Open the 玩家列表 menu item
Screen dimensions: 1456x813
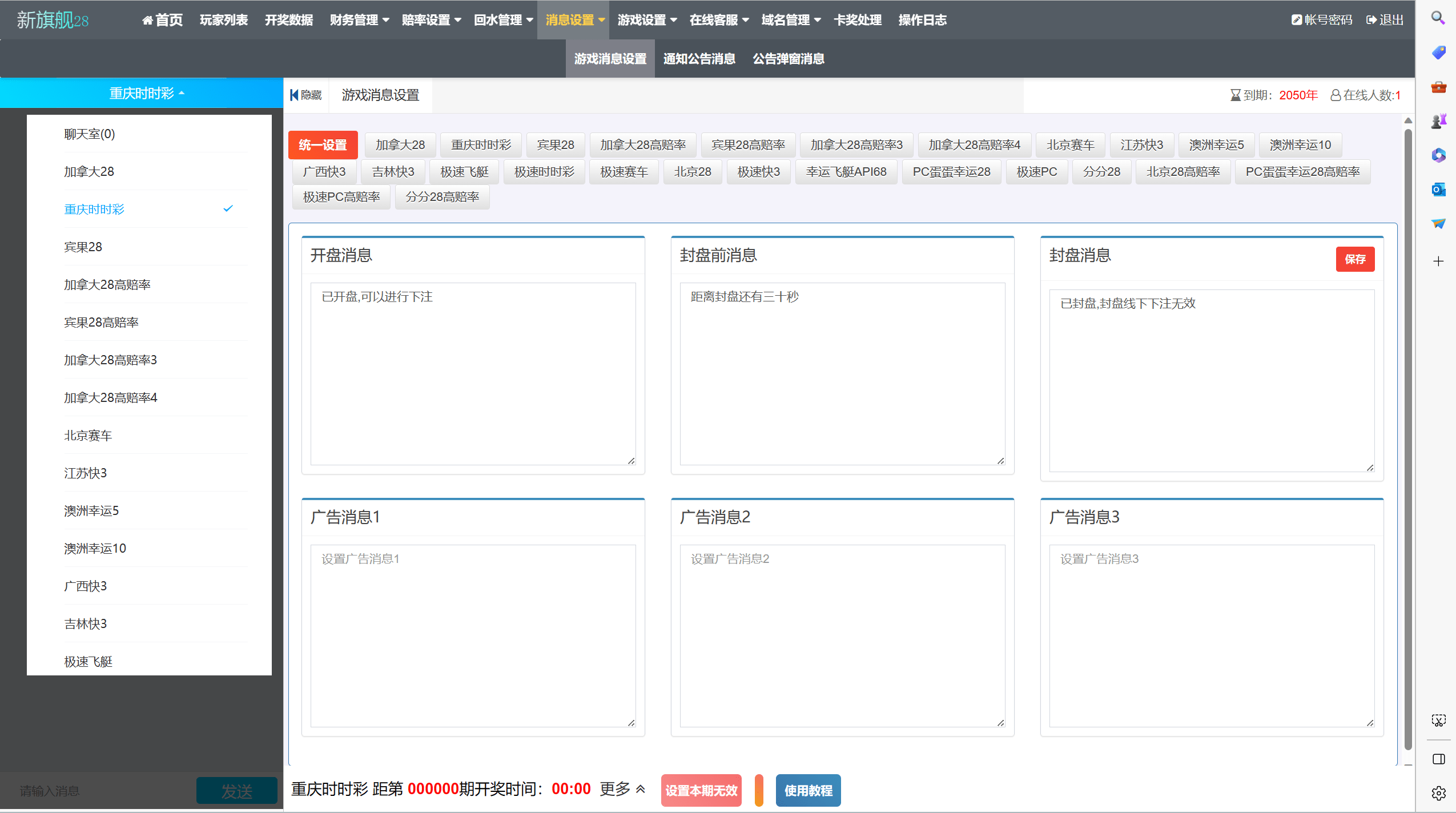pyautogui.click(x=224, y=20)
